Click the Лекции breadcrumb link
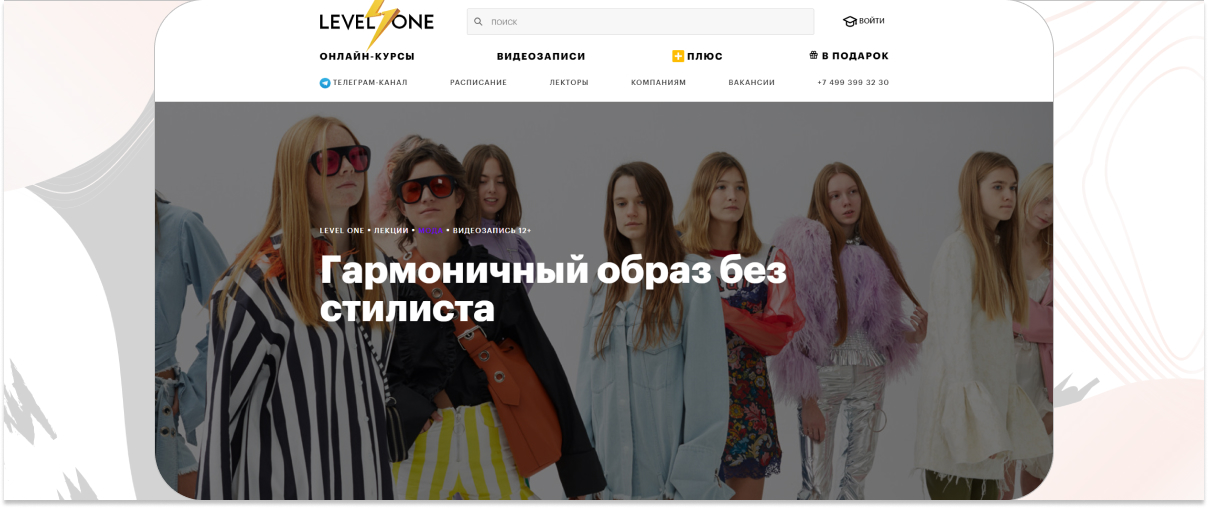This screenshot has width=1208, height=508. click(x=391, y=231)
